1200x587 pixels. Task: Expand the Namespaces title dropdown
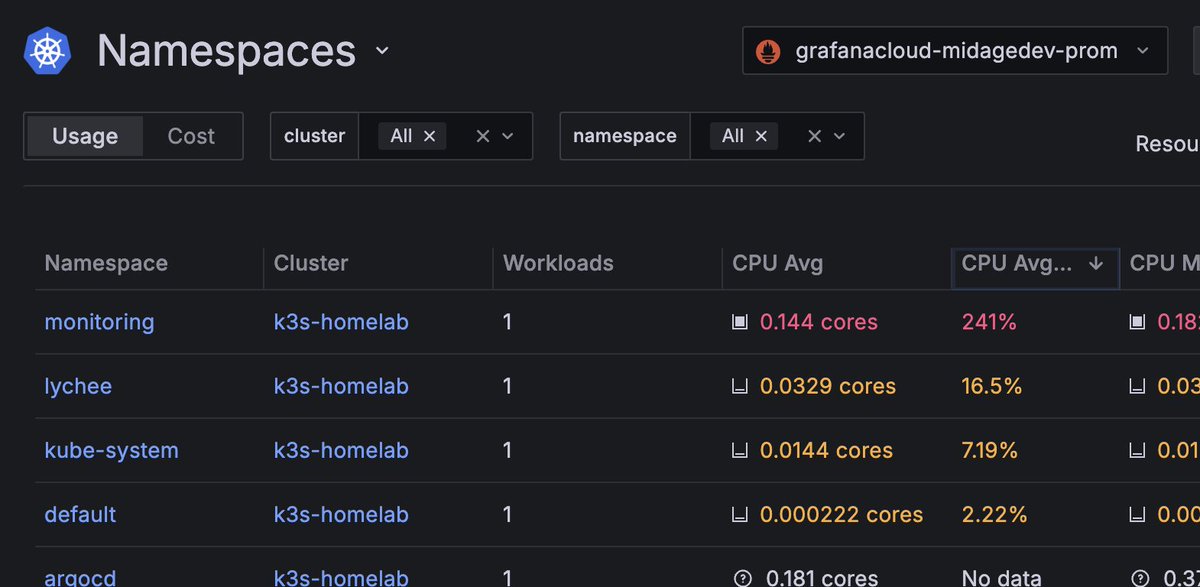pos(382,51)
